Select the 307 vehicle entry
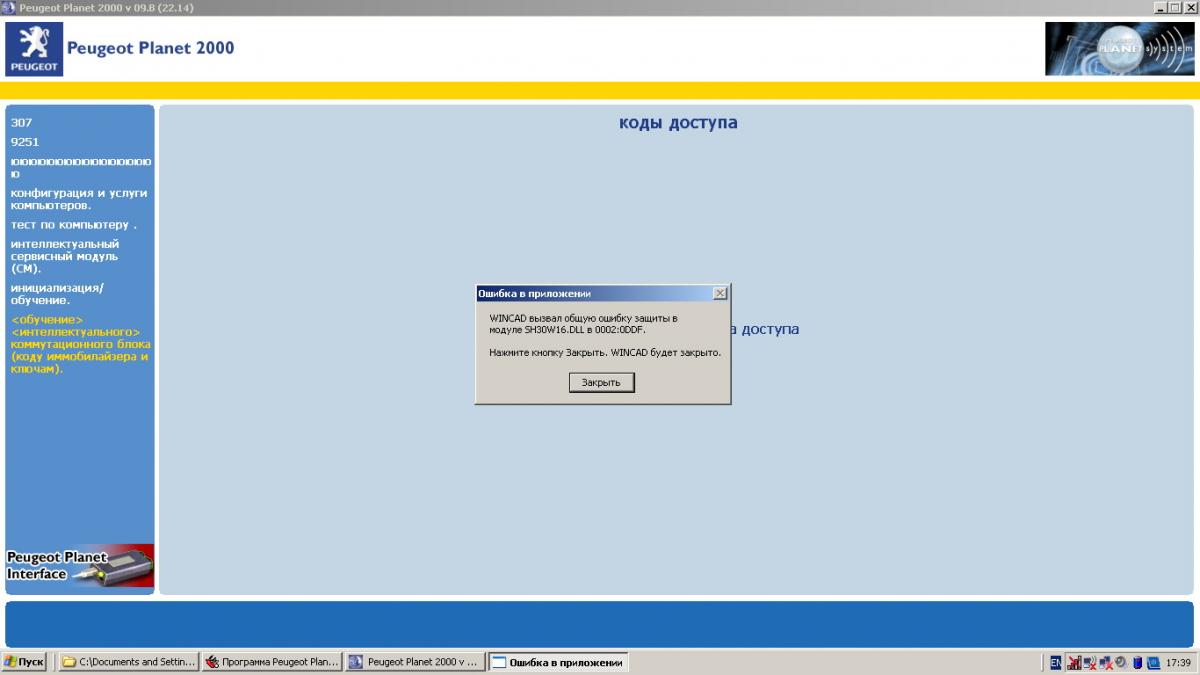Image resolution: width=1200 pixels, height=675 pixels. point(21,122)
